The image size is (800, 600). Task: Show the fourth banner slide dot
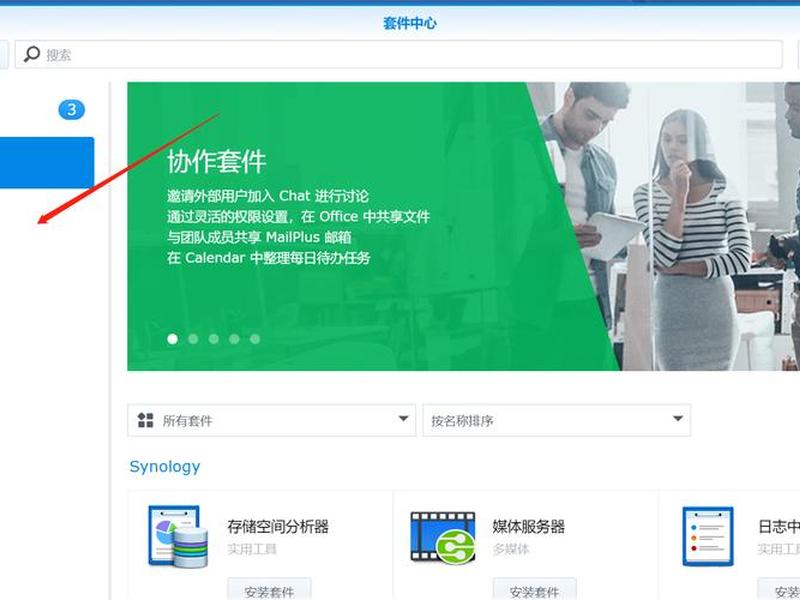(x=234, y=339)
